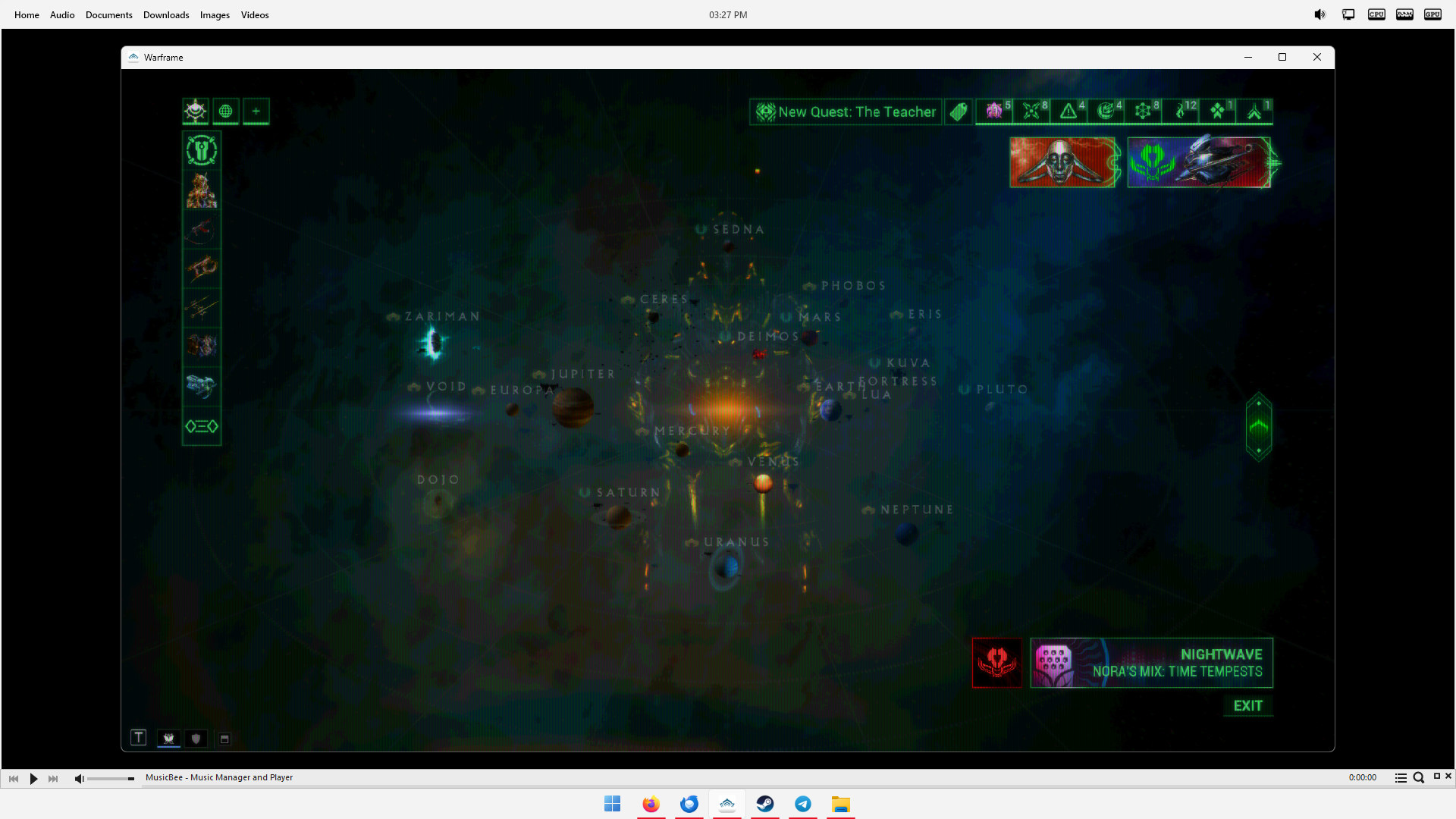
Task: Open the invasions crossed-swords icon
Action: pos(1031,112)
